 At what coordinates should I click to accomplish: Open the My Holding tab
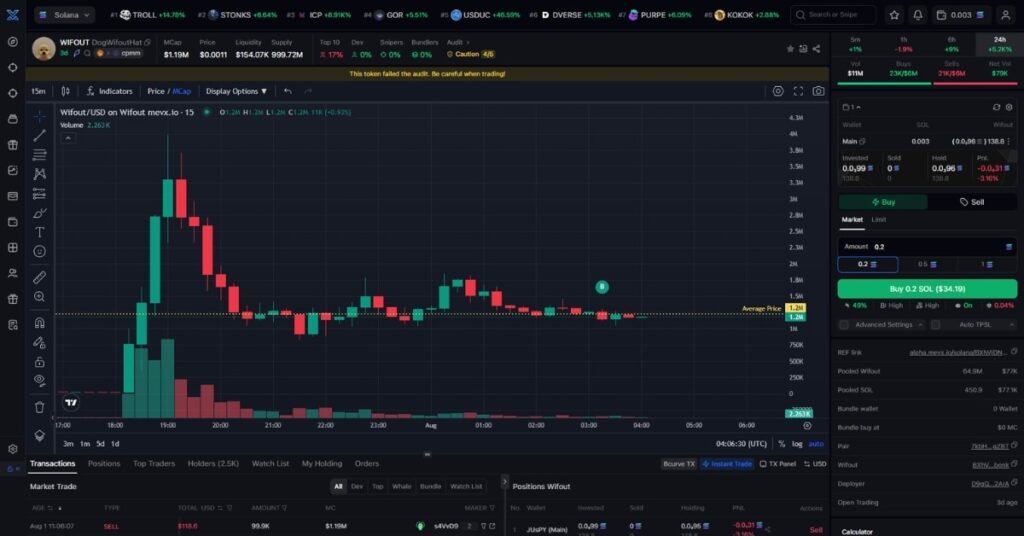point(322,464)
